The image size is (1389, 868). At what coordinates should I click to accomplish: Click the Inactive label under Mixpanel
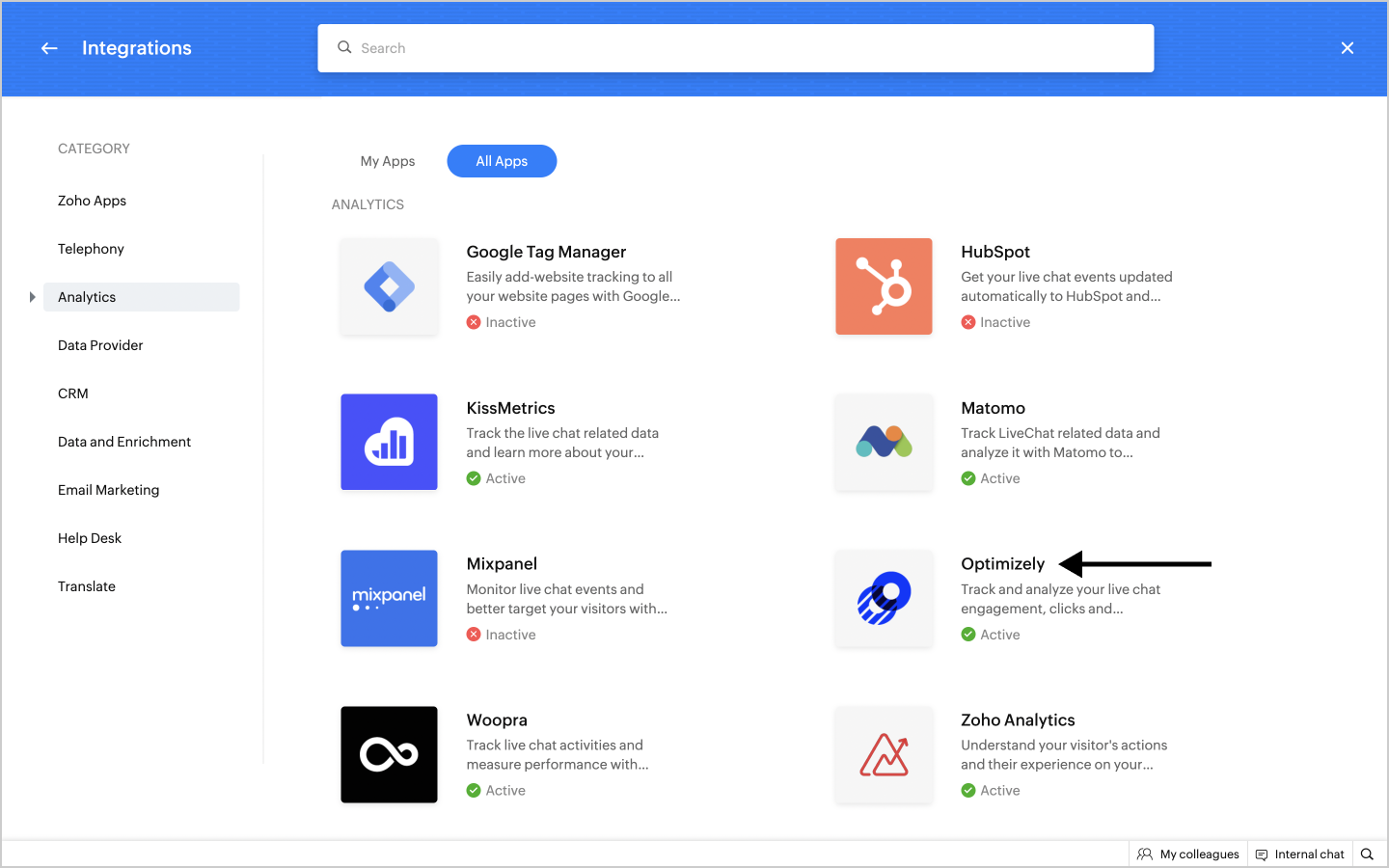click(510, 635)
